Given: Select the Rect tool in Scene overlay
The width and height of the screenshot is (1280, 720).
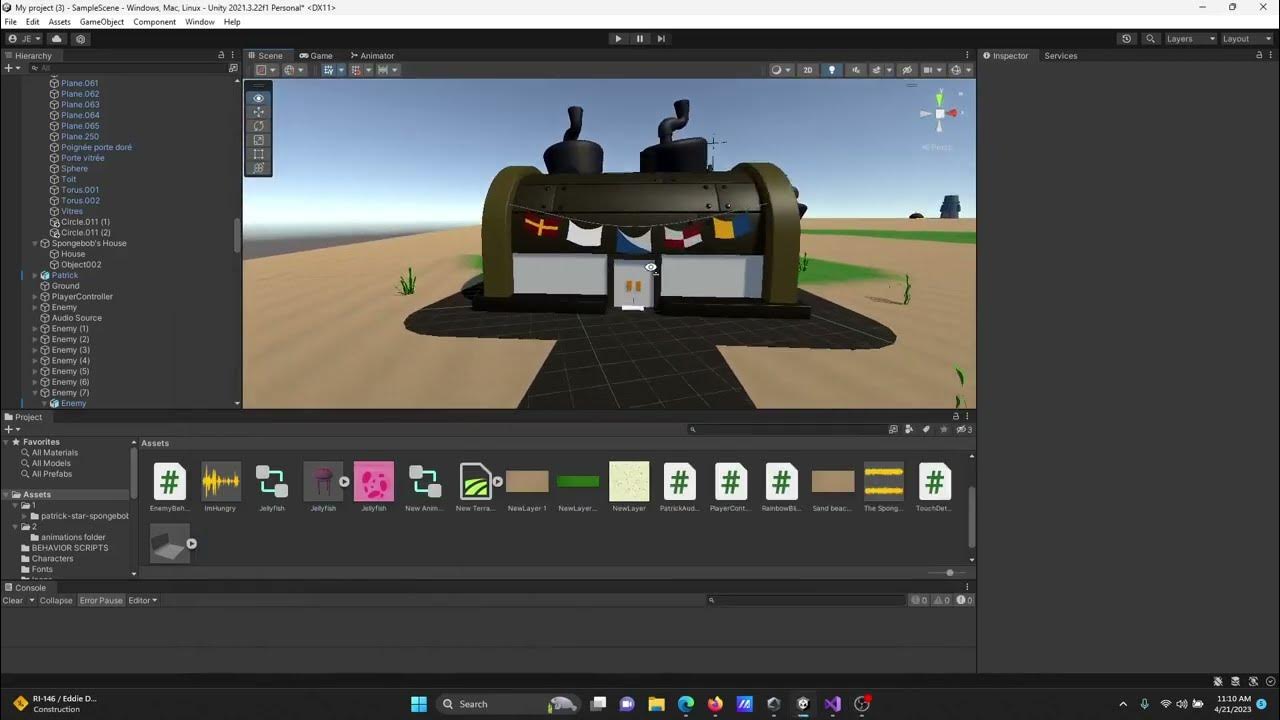Looking at the screenshot, I should (258, 154).
